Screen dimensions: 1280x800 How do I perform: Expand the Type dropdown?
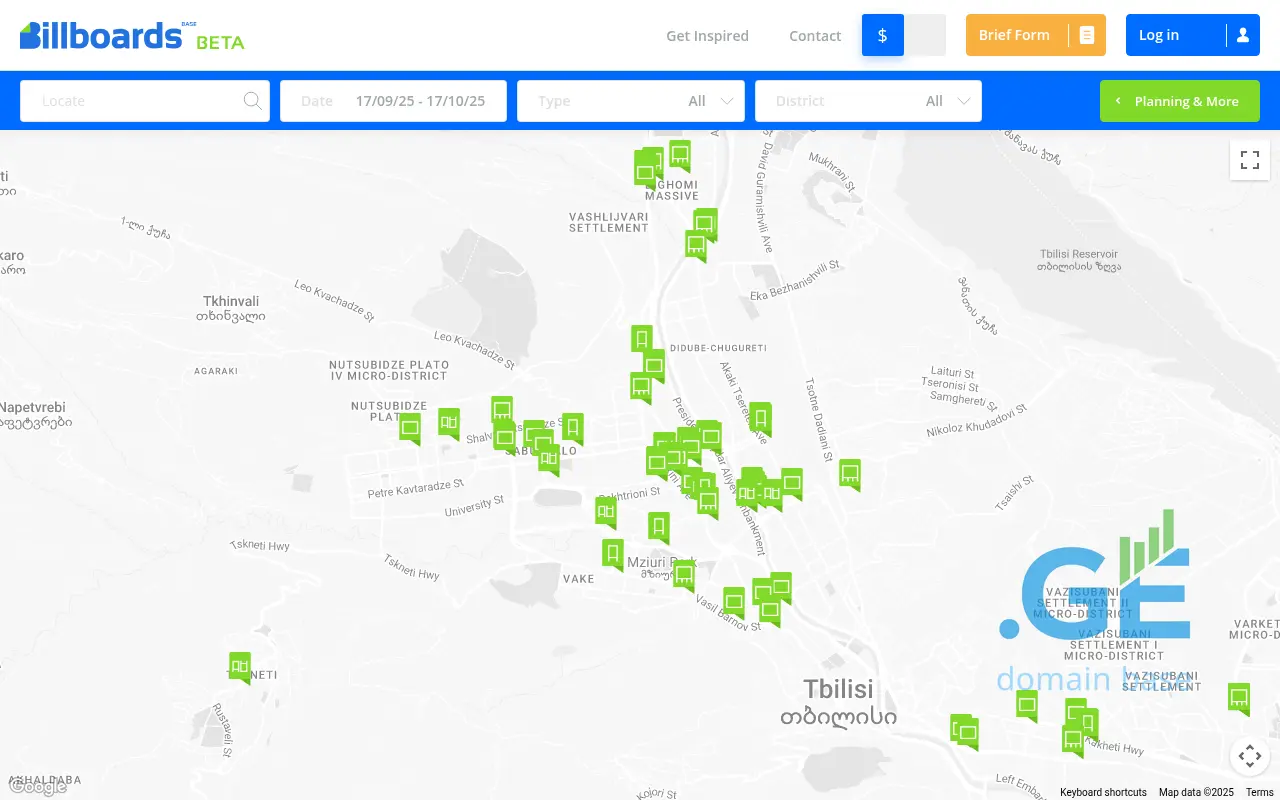(630, 101)
